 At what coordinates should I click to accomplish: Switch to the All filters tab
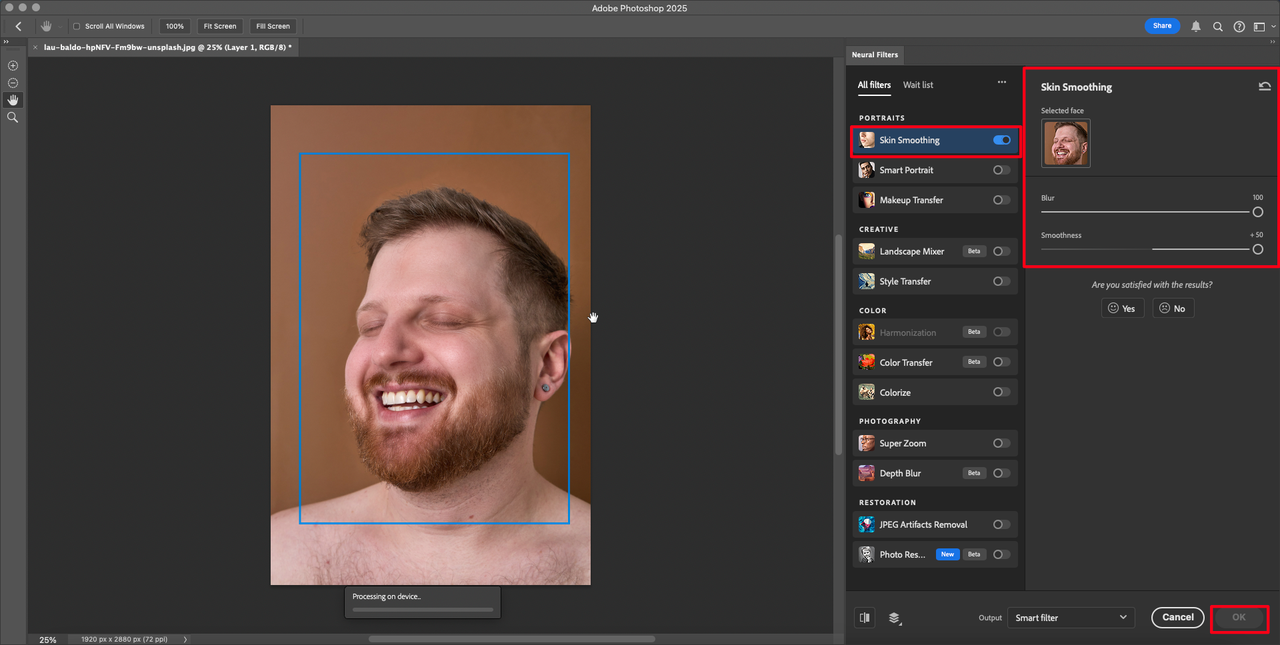point(874,85)
